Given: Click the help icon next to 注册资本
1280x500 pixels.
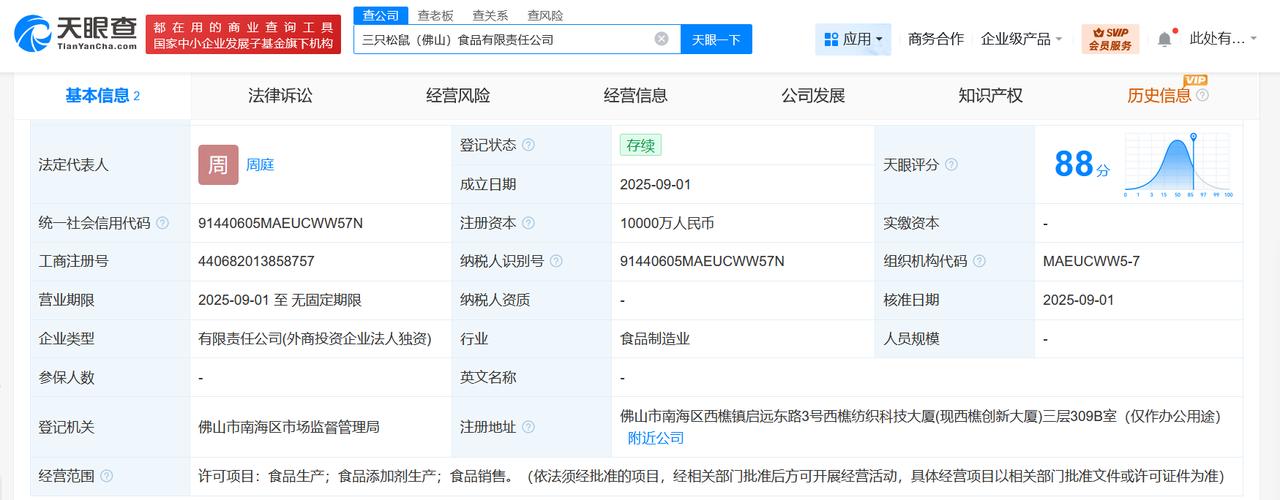Looking at the screenshot, I should pos(528,223).
